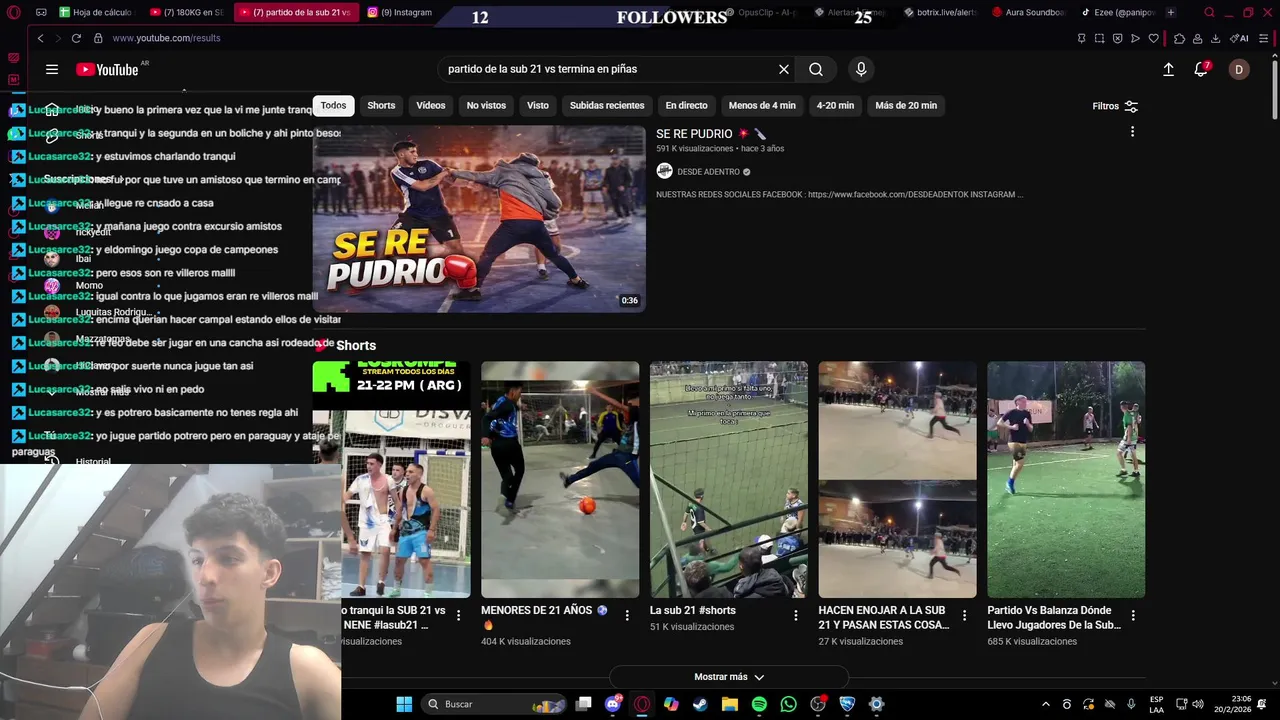Click the heart bookmark icon in address bar
Image resolution: width=1280 pixels, height=720 pixels.
(x=1153, y=38)
